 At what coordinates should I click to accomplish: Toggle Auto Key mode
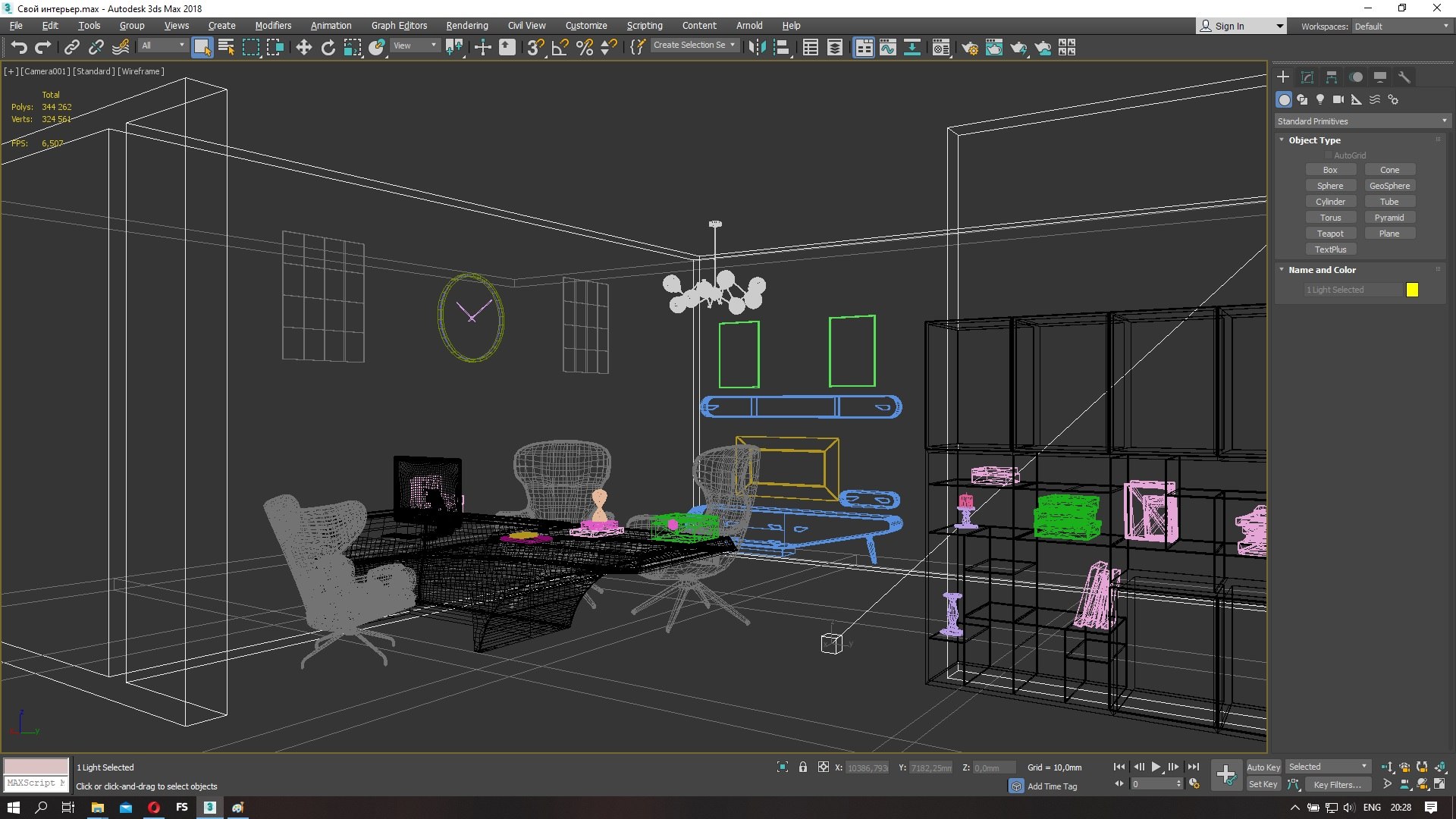coord(1263,767)
